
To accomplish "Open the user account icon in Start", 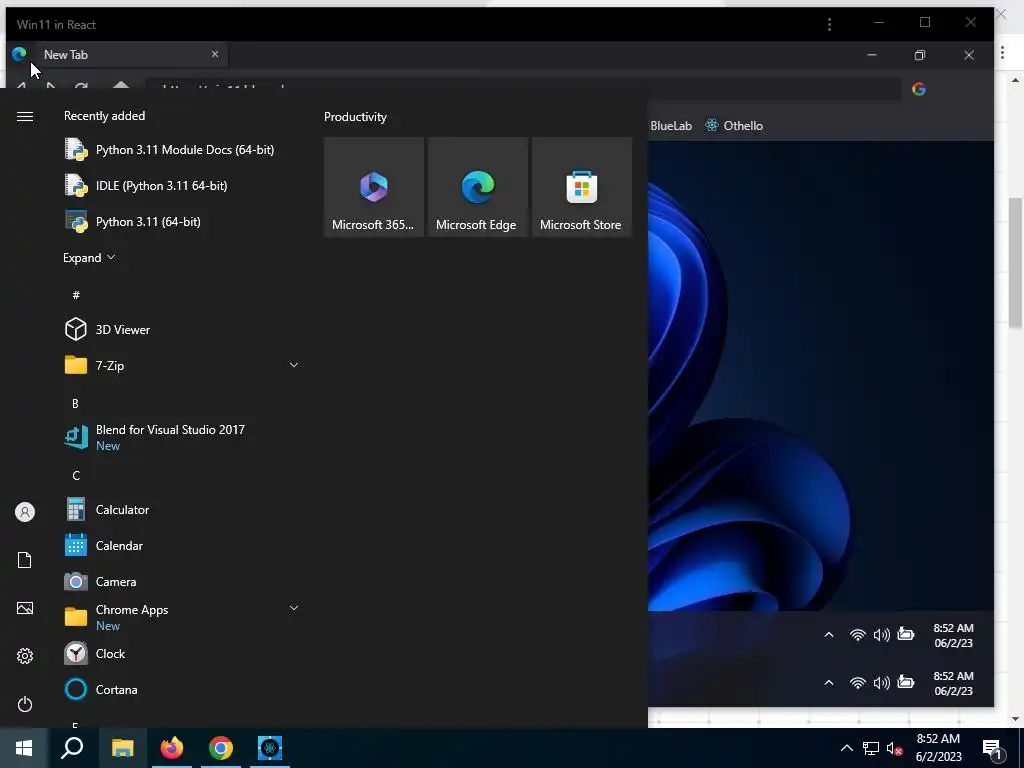I will pos(25,512).
